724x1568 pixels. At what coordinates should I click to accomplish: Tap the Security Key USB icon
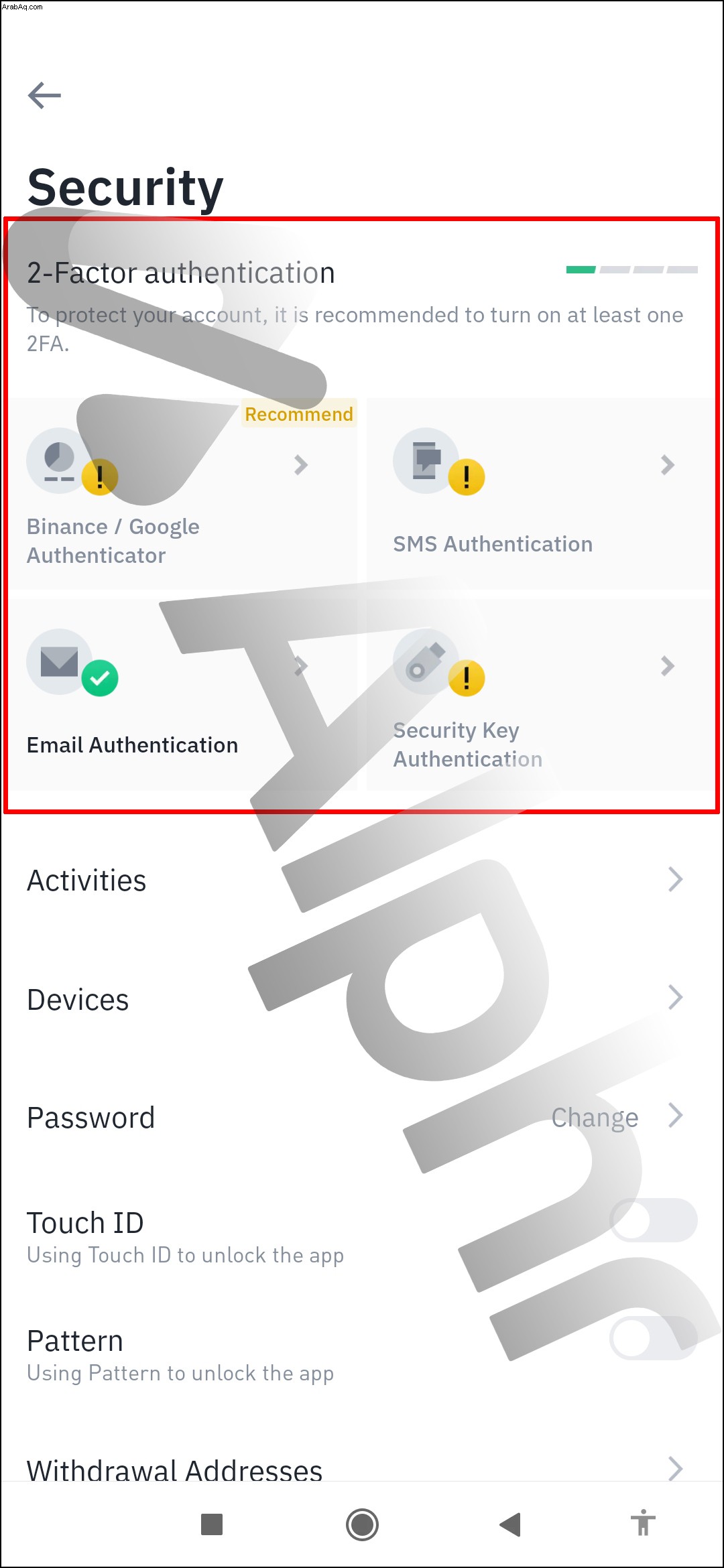(x=426, y=661)
